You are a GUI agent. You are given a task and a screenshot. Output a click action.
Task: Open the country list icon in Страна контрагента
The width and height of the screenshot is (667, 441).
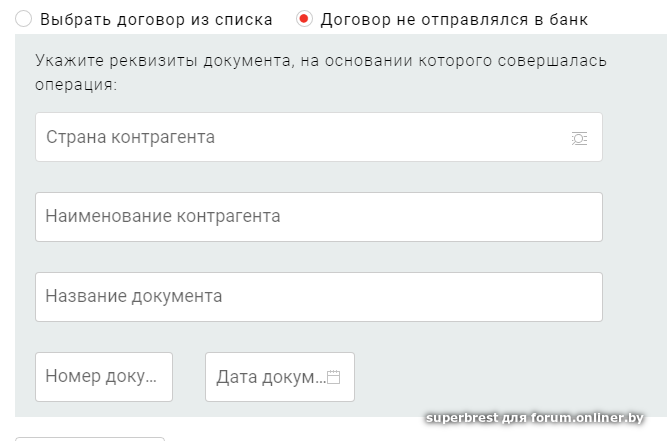(x=579, y=138)
